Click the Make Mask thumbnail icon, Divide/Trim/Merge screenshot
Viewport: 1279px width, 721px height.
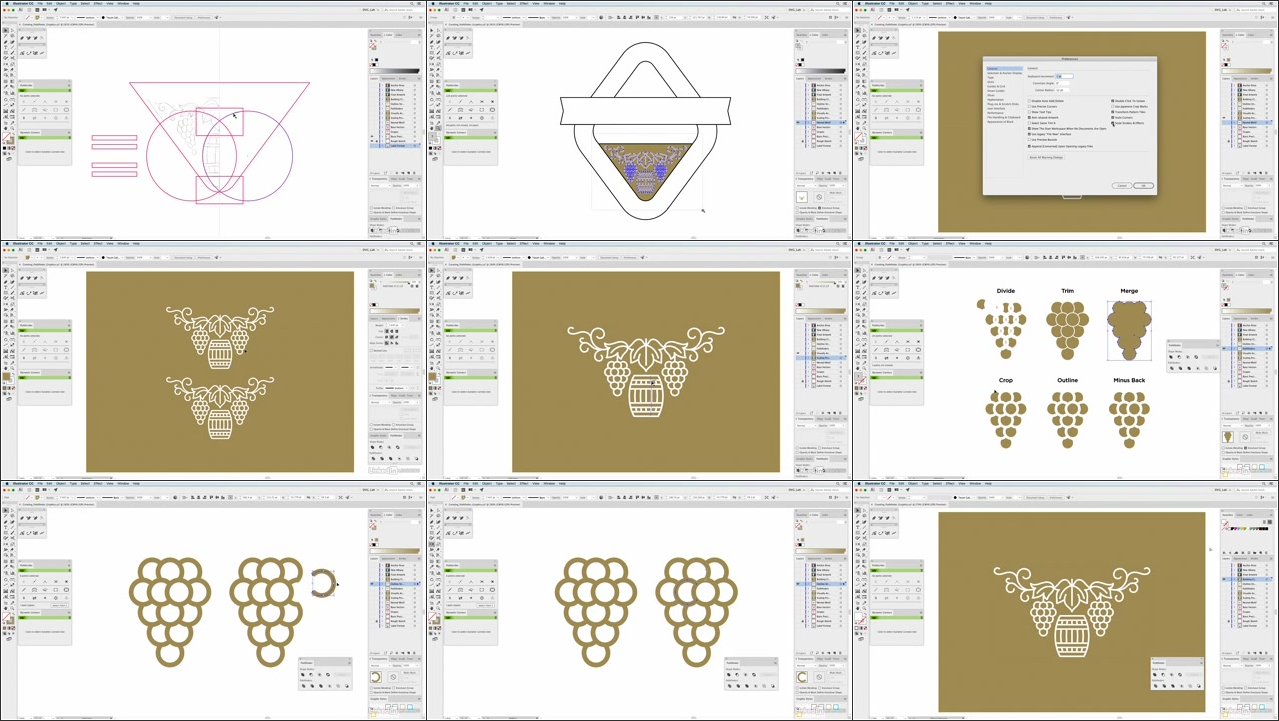click(x=1245, y=437)
